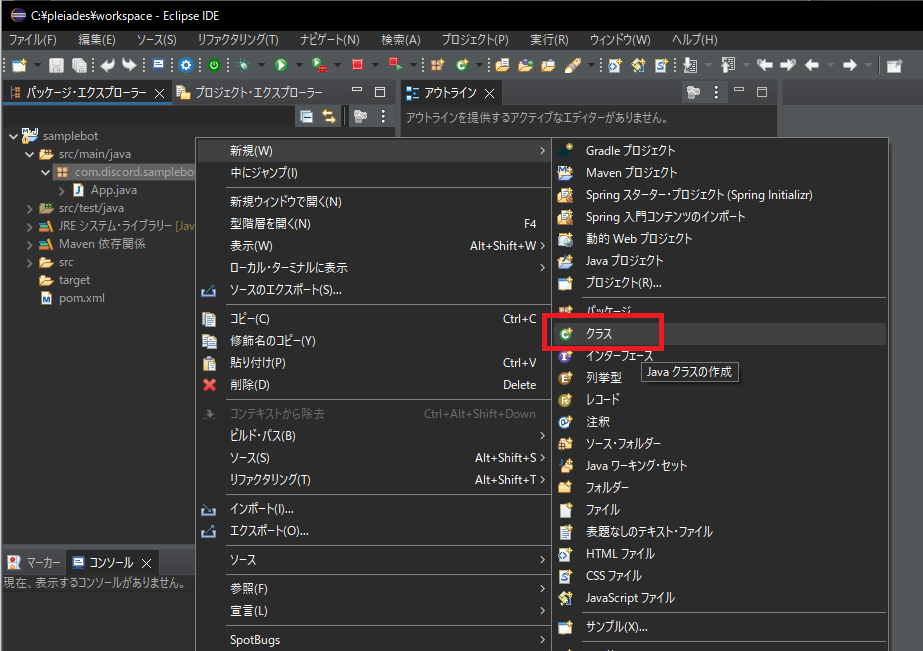Image resolution: width=923 pixels, height=651 pixels.
Task: Open dropdown arrow next to red Stop icon
Action: point(375,65)
